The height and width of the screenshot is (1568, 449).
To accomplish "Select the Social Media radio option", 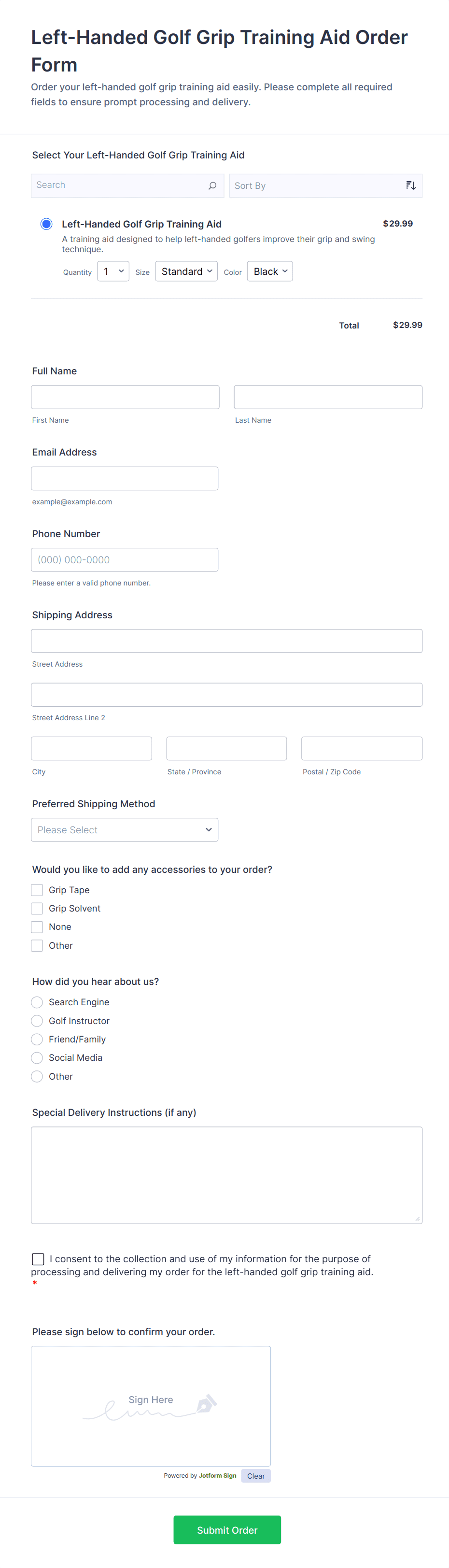I will [37, 1057].
